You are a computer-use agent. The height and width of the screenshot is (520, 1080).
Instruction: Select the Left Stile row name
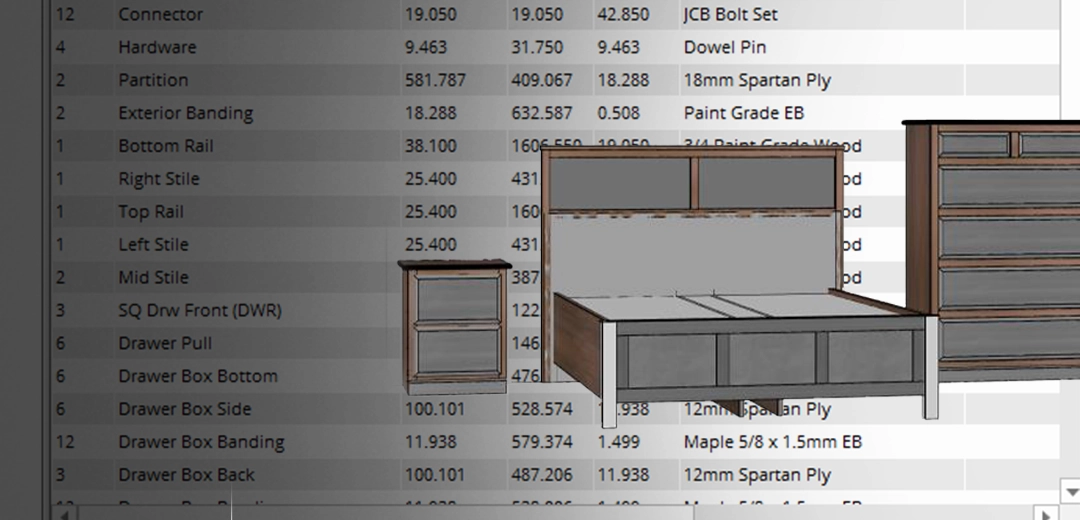[x=153, y=245]
